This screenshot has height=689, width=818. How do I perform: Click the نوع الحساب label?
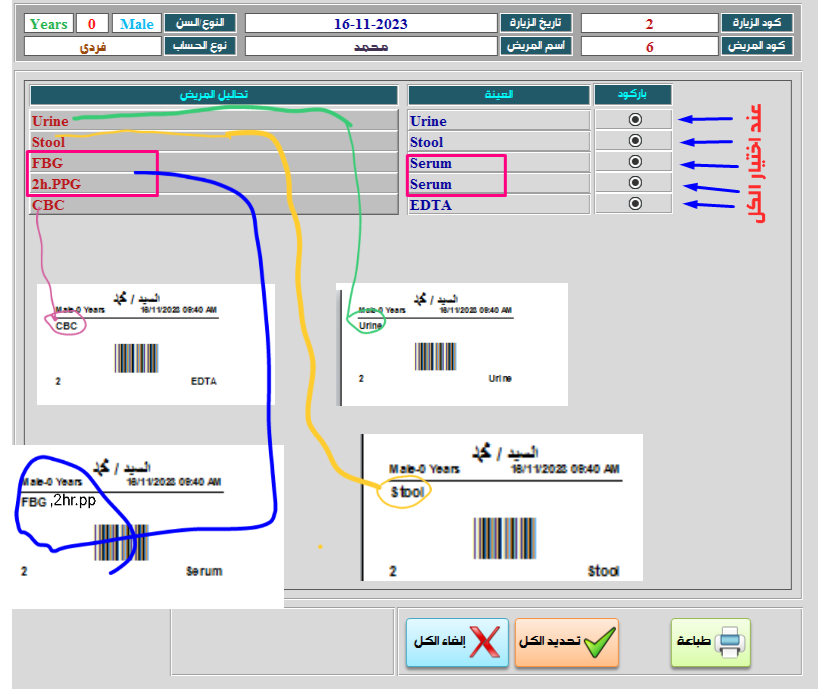click(200, 46)
